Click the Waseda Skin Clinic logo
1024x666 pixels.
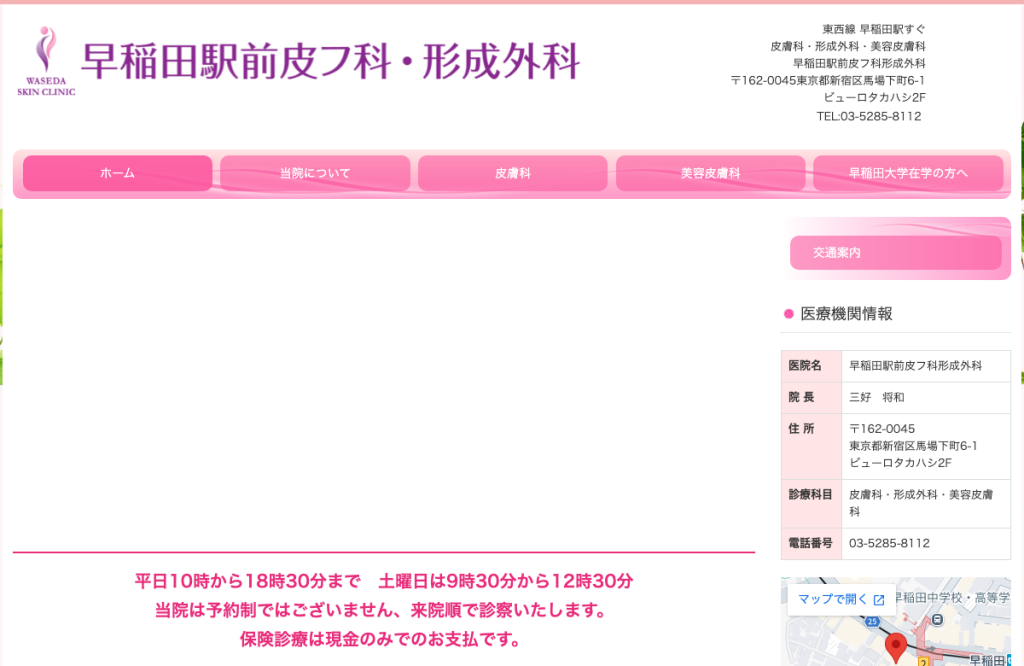coord(46,61)
